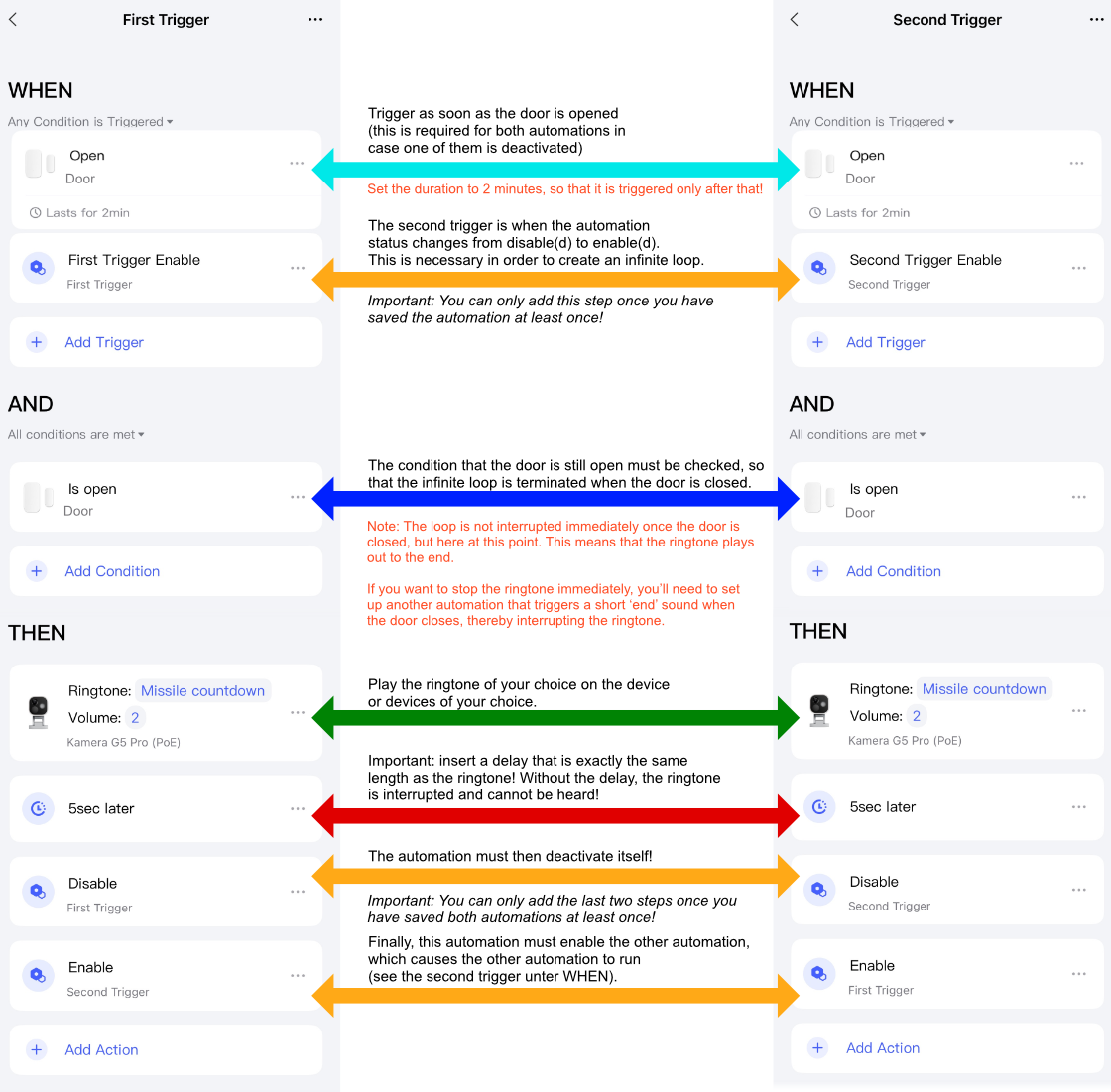Screen dimensions: 1111x1092
Task: Add an action to First Trigger automation
Action: point(101,1049)
